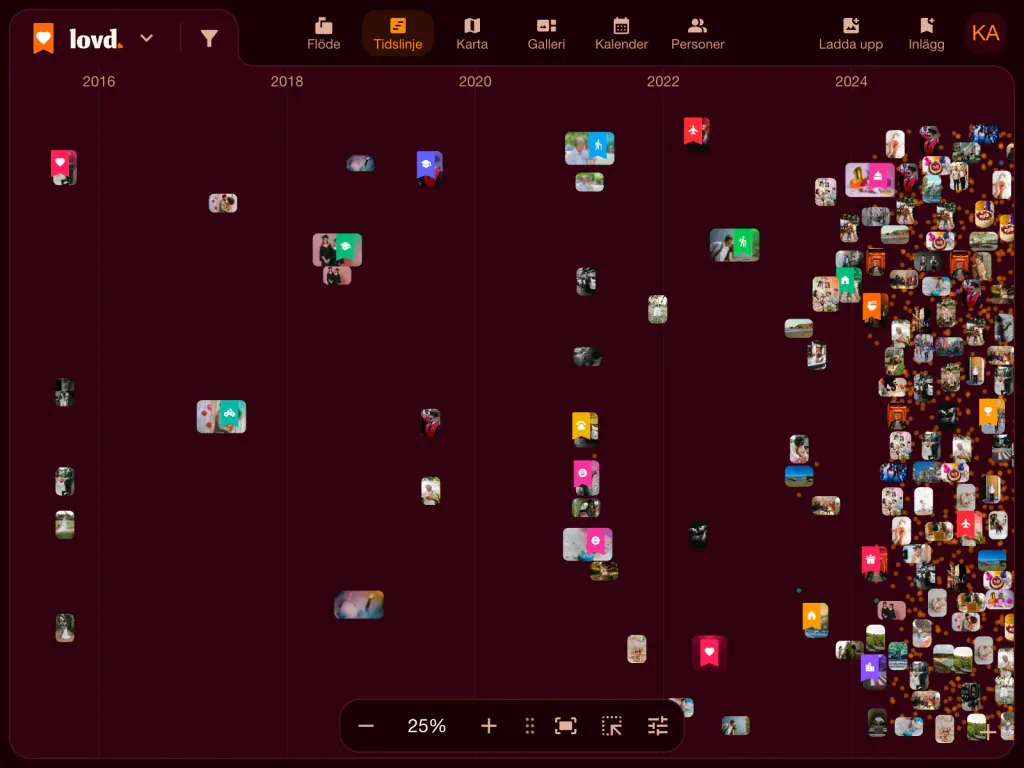The width and height of the screenshot is (1024, 768).
Task: Activate the area selection tool icon
Action: click(612, 726)
